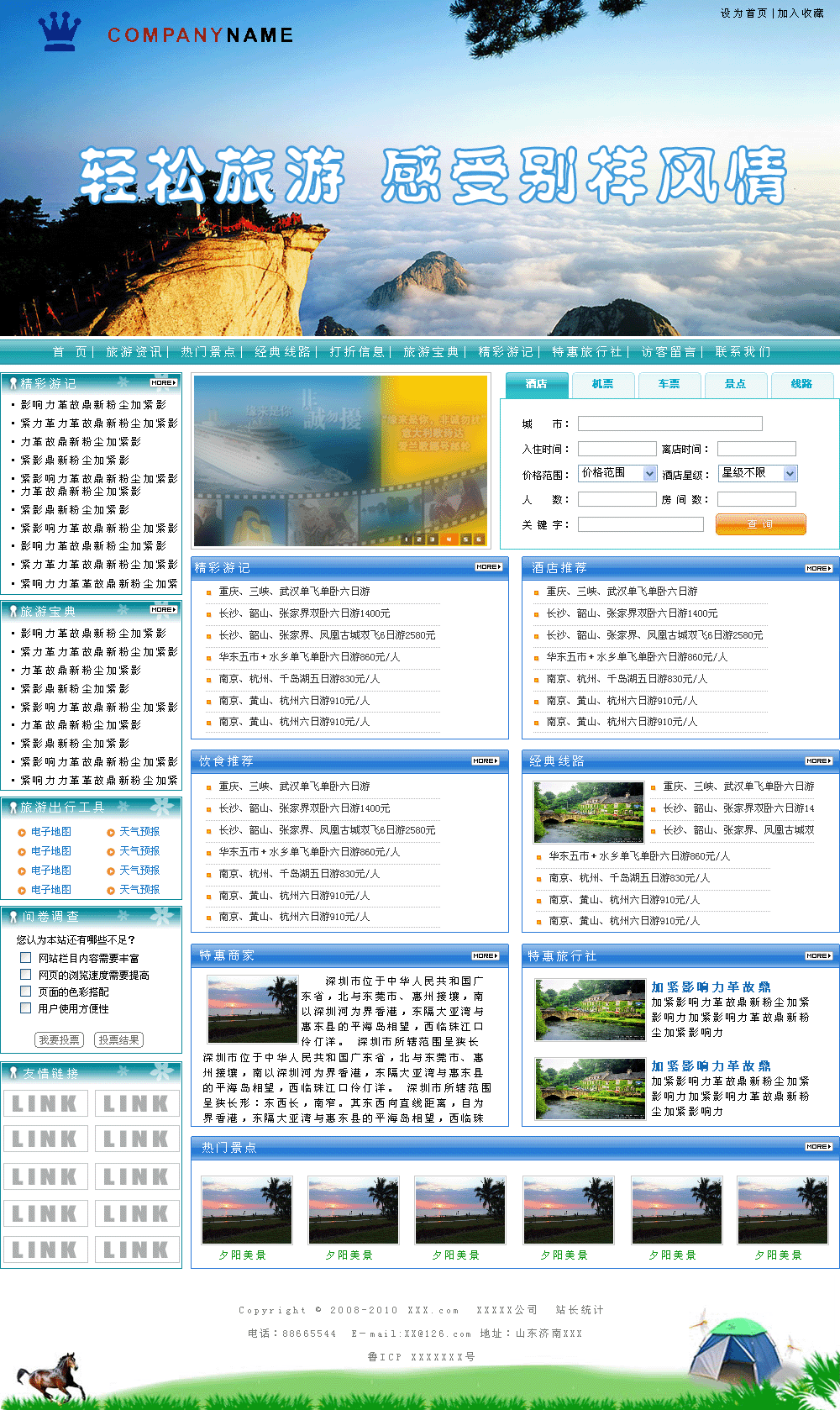Select 热门景点 in the navigation bar
840x1410 pixels.
[x=207, y=352]
